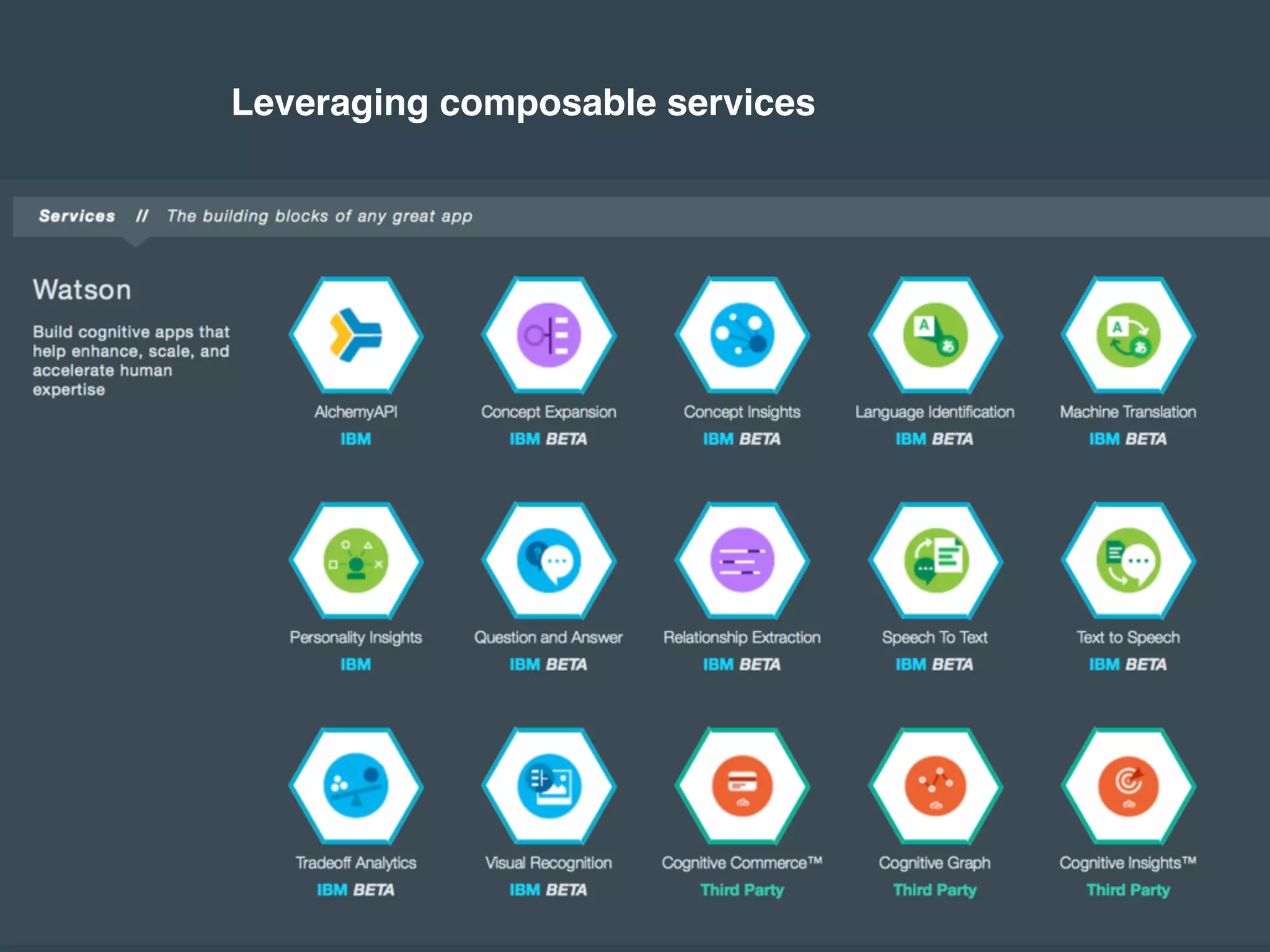1270x952 pixels.
Task: Open the AlchemyAPI service icon
Action: pos(356,335)
